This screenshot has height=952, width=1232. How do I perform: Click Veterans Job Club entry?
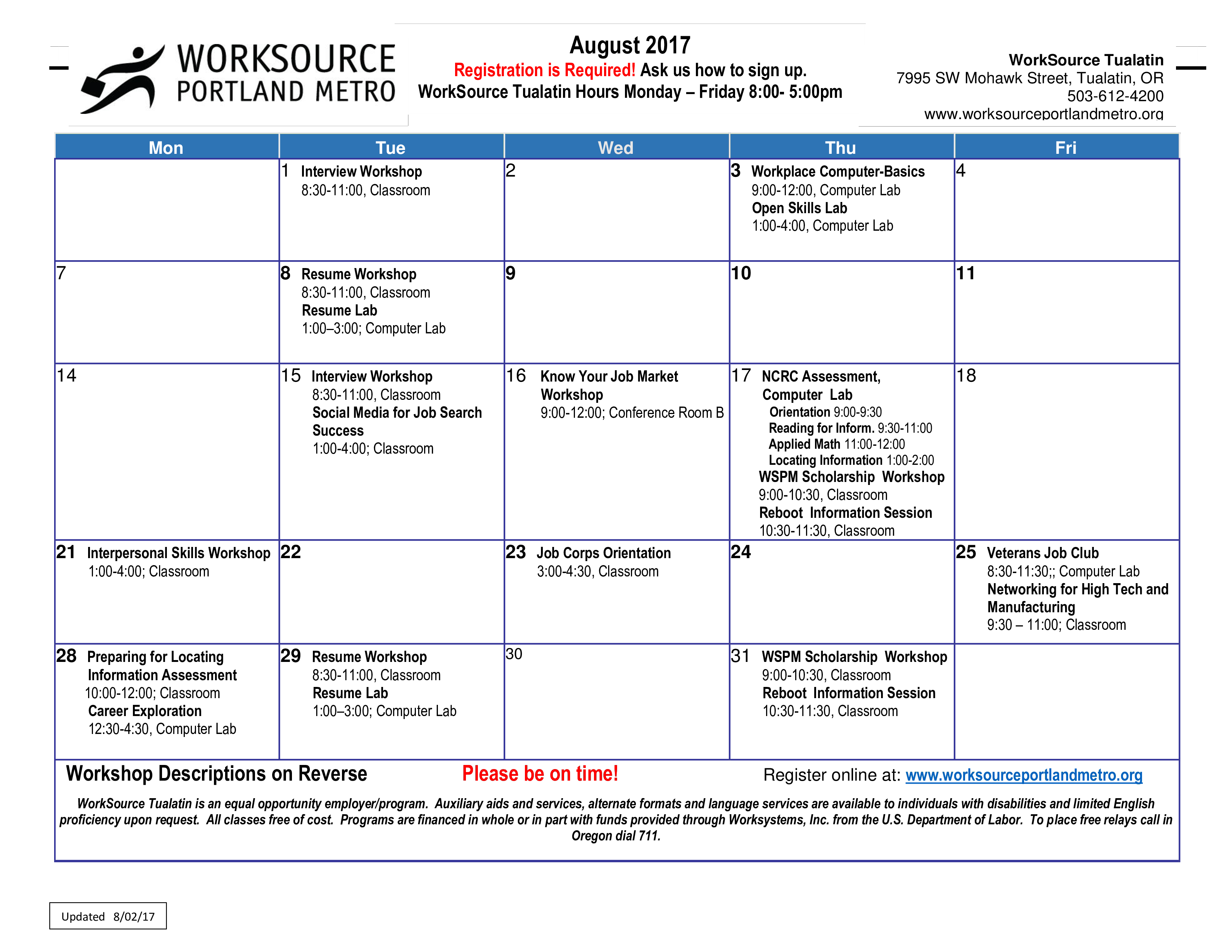(x=1042, y=553)
